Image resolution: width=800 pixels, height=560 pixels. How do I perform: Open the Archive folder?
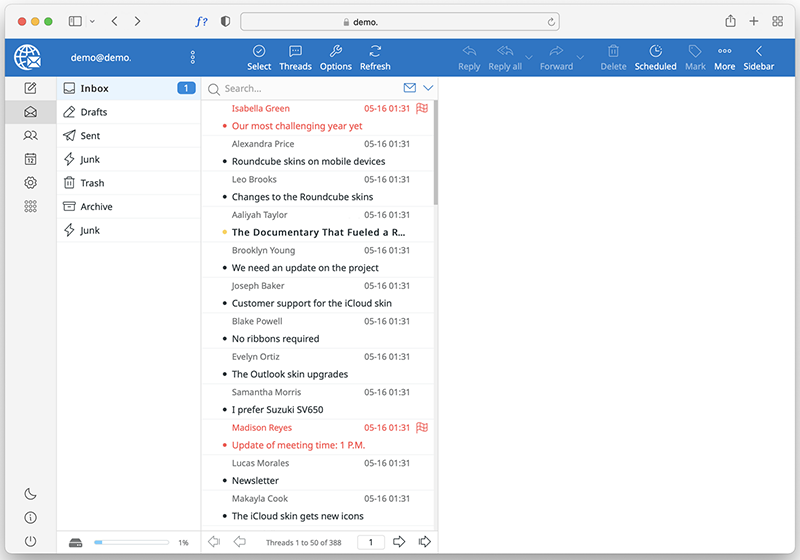coord(96,207)
